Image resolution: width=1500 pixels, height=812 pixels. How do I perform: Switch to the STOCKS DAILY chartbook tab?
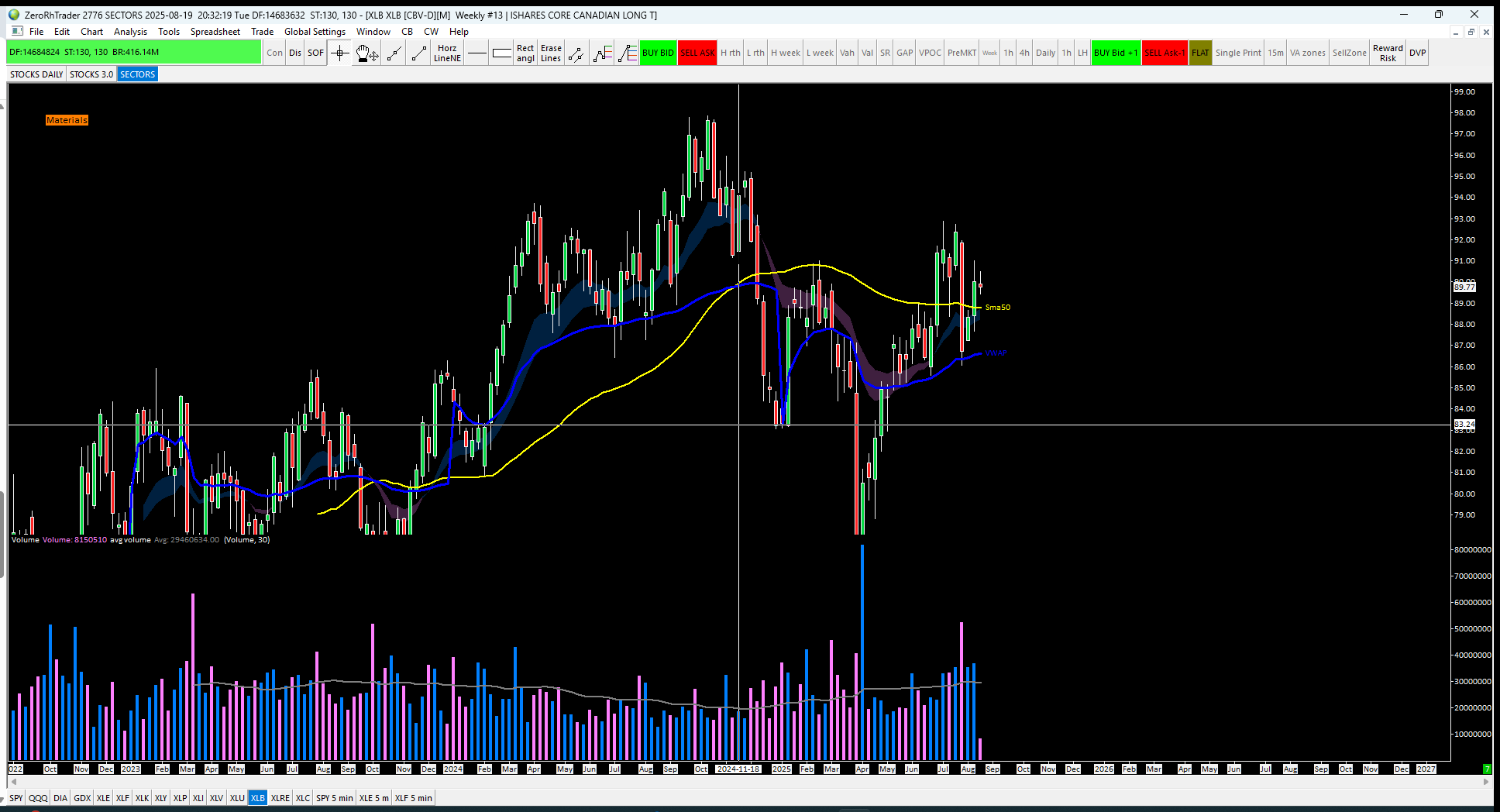(36, 74)
